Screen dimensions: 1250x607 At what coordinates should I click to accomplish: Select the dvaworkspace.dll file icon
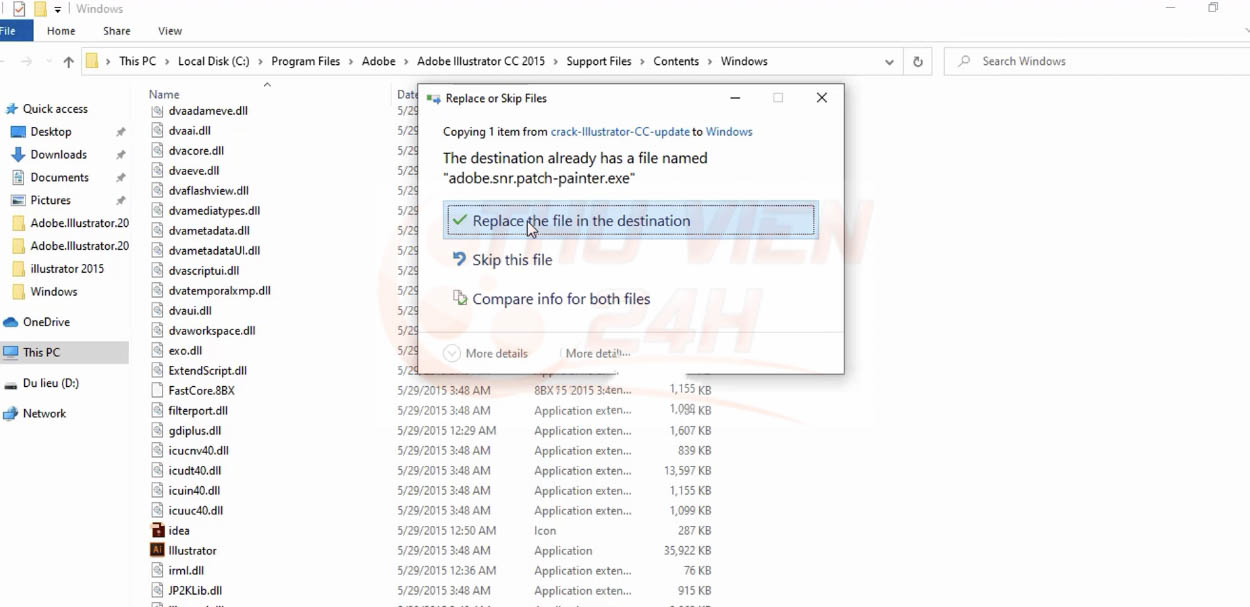click(157, 331)
